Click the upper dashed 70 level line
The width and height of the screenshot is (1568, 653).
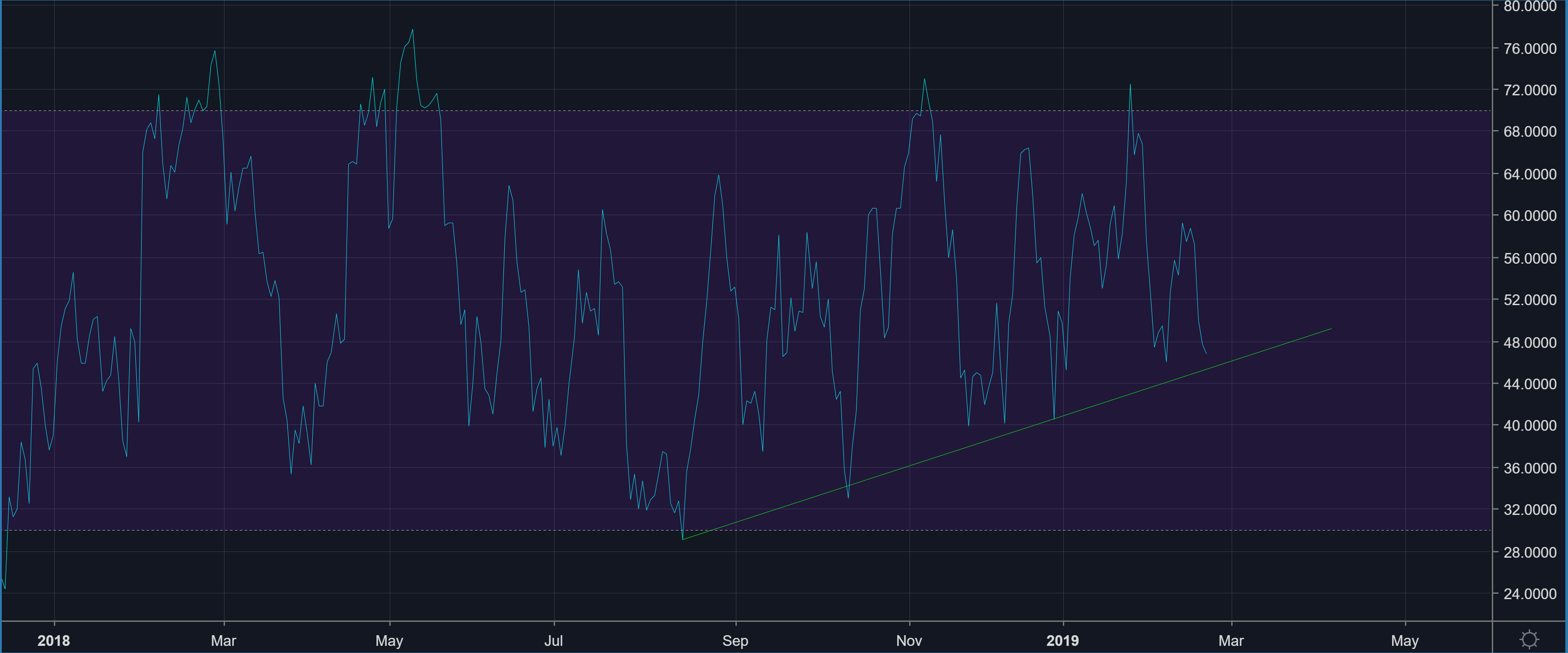coord(608,111)
